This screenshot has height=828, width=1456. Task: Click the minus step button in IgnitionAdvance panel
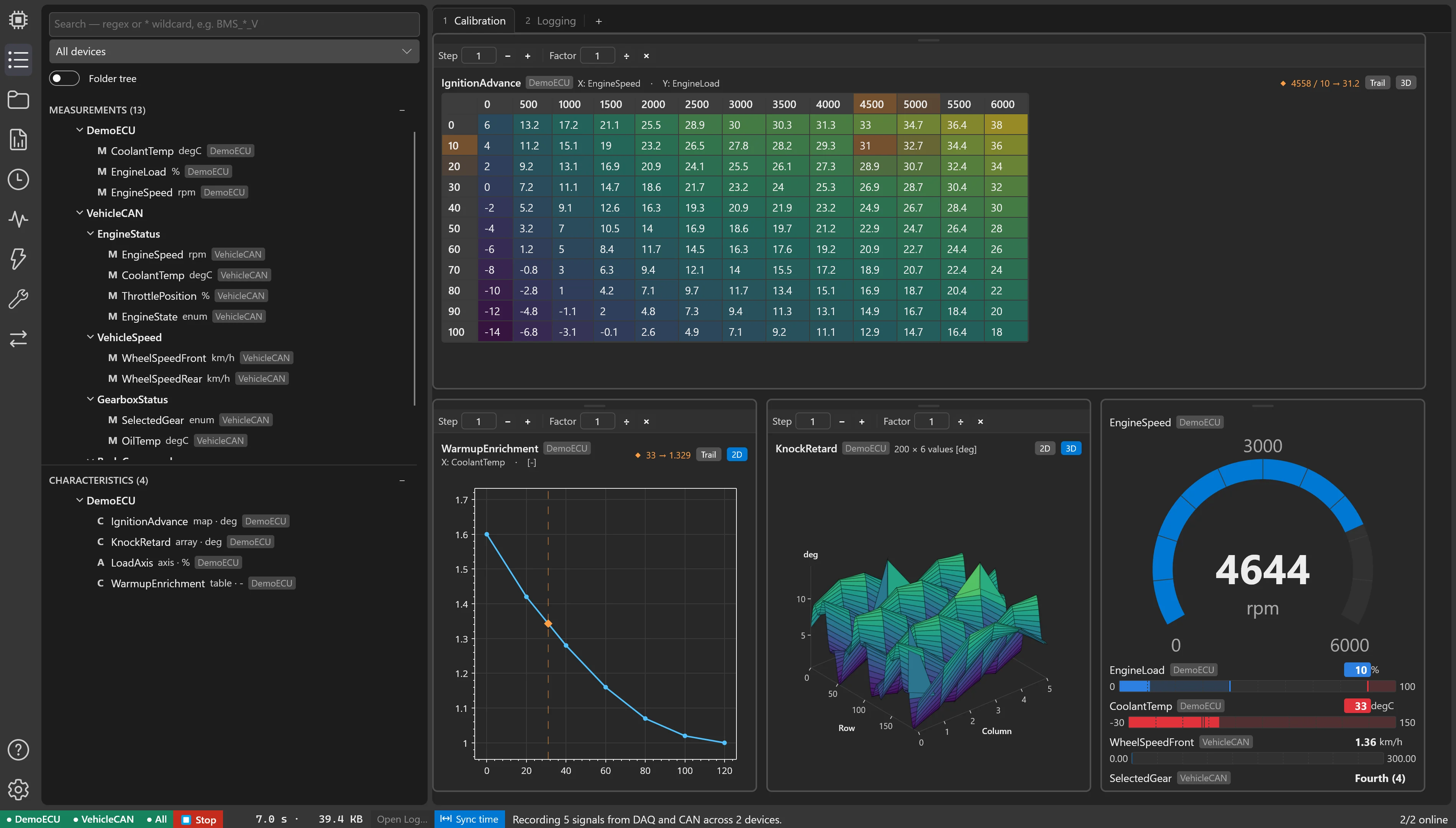click(x=508, y=56)
